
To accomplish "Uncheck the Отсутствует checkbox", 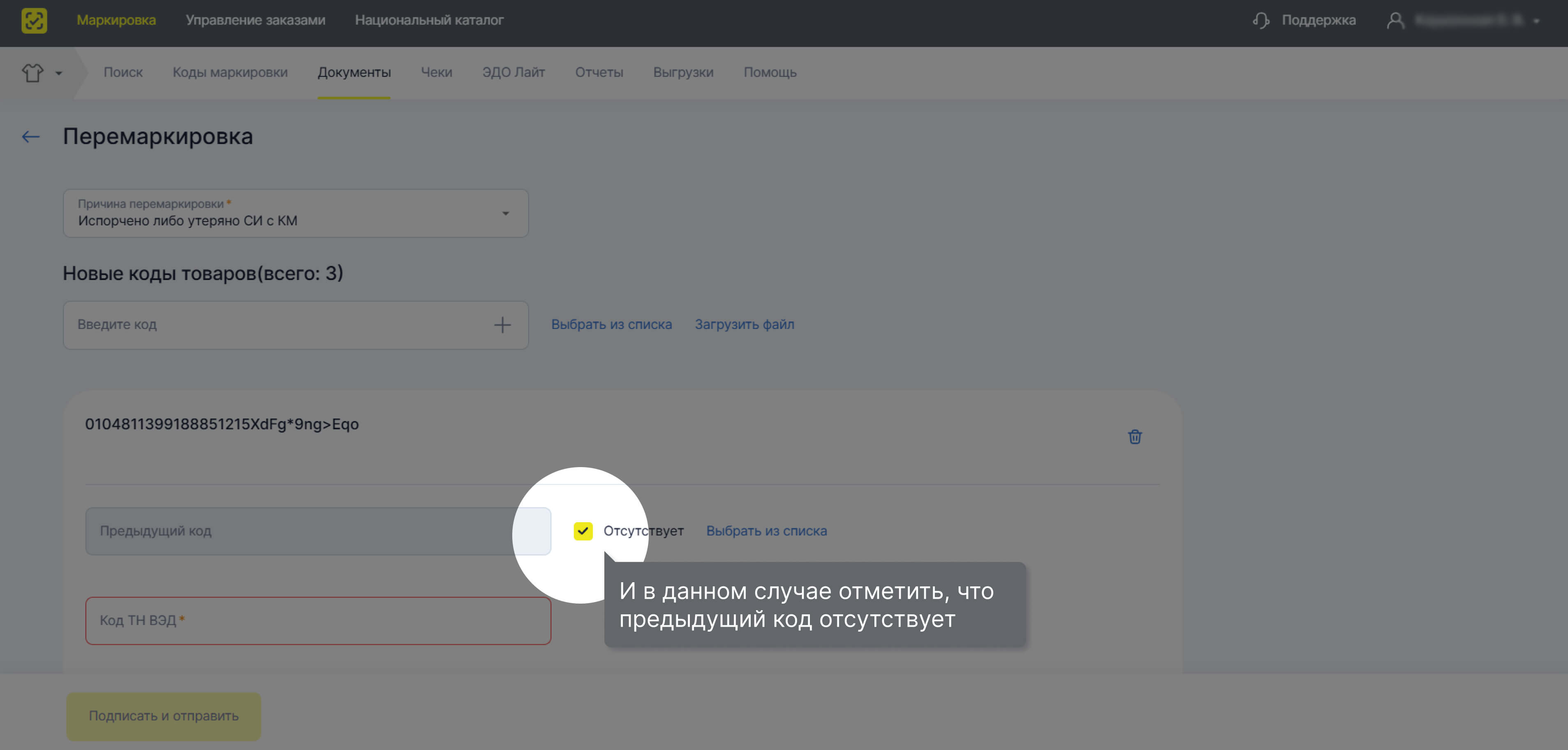I will (583, 531).
